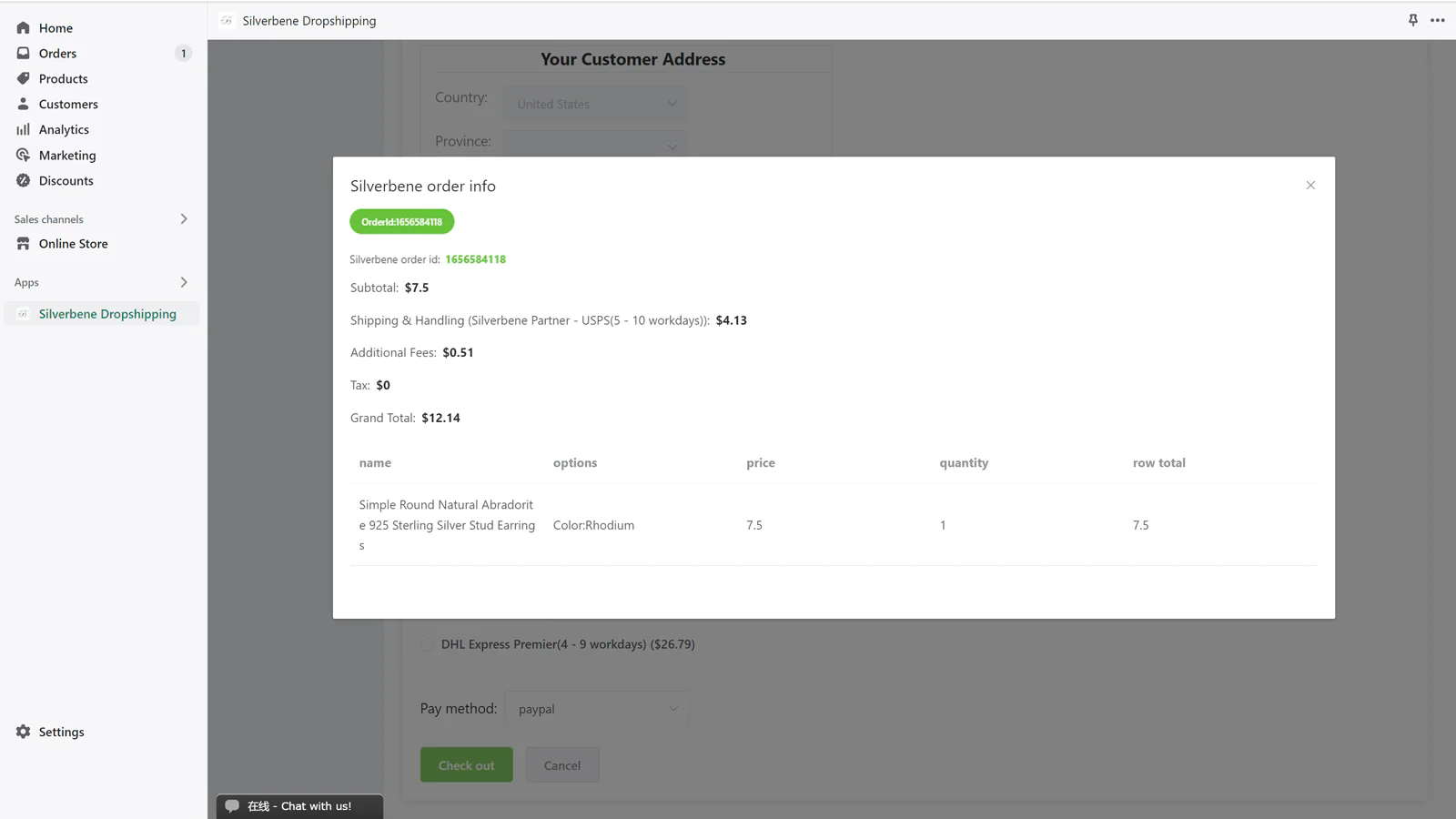This screenshot has height=819, width=1456.
Task: Pin the app using pin icon
Action: coord(1413,20)
